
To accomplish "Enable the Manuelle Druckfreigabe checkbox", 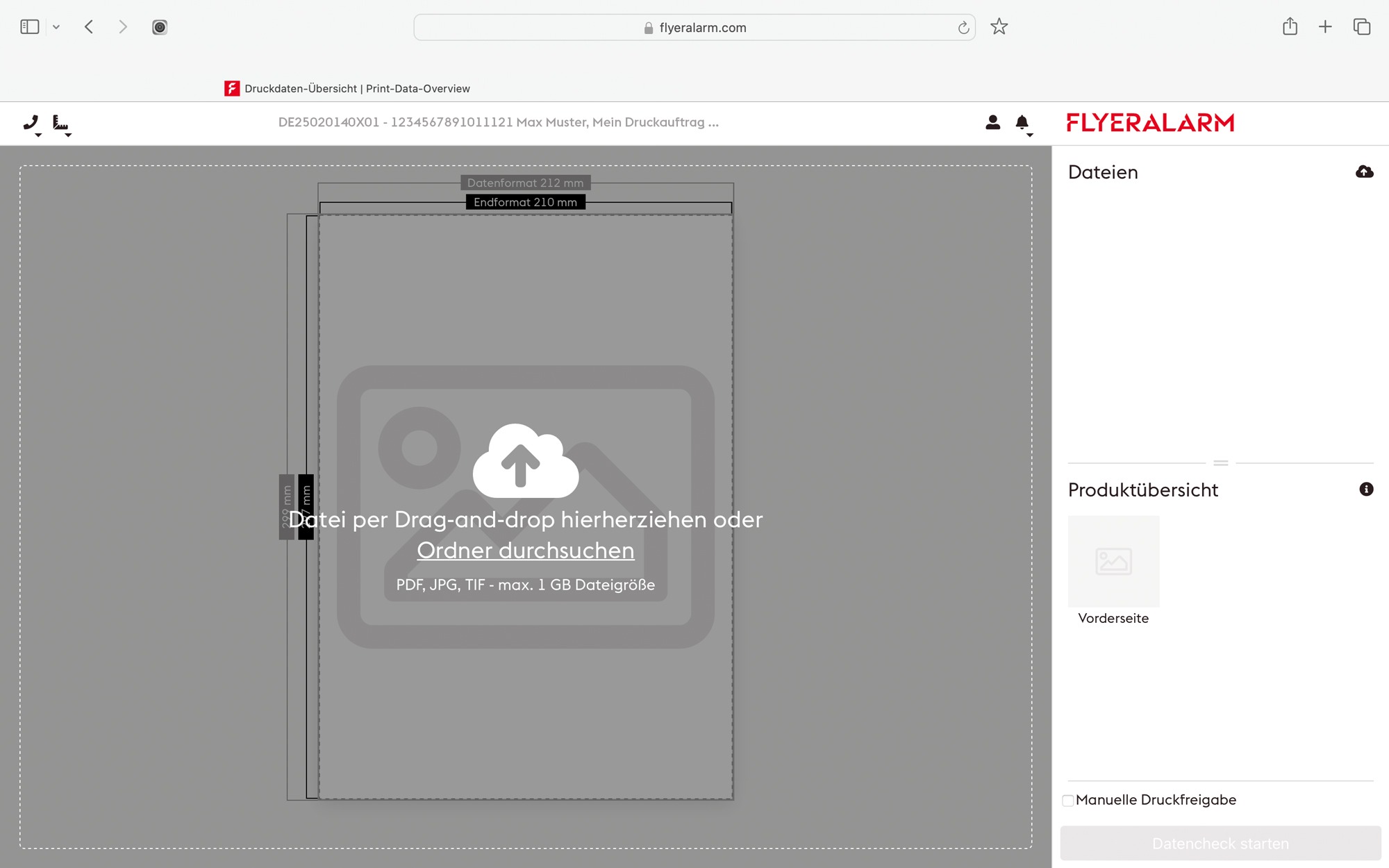I will click(1068, 800).
